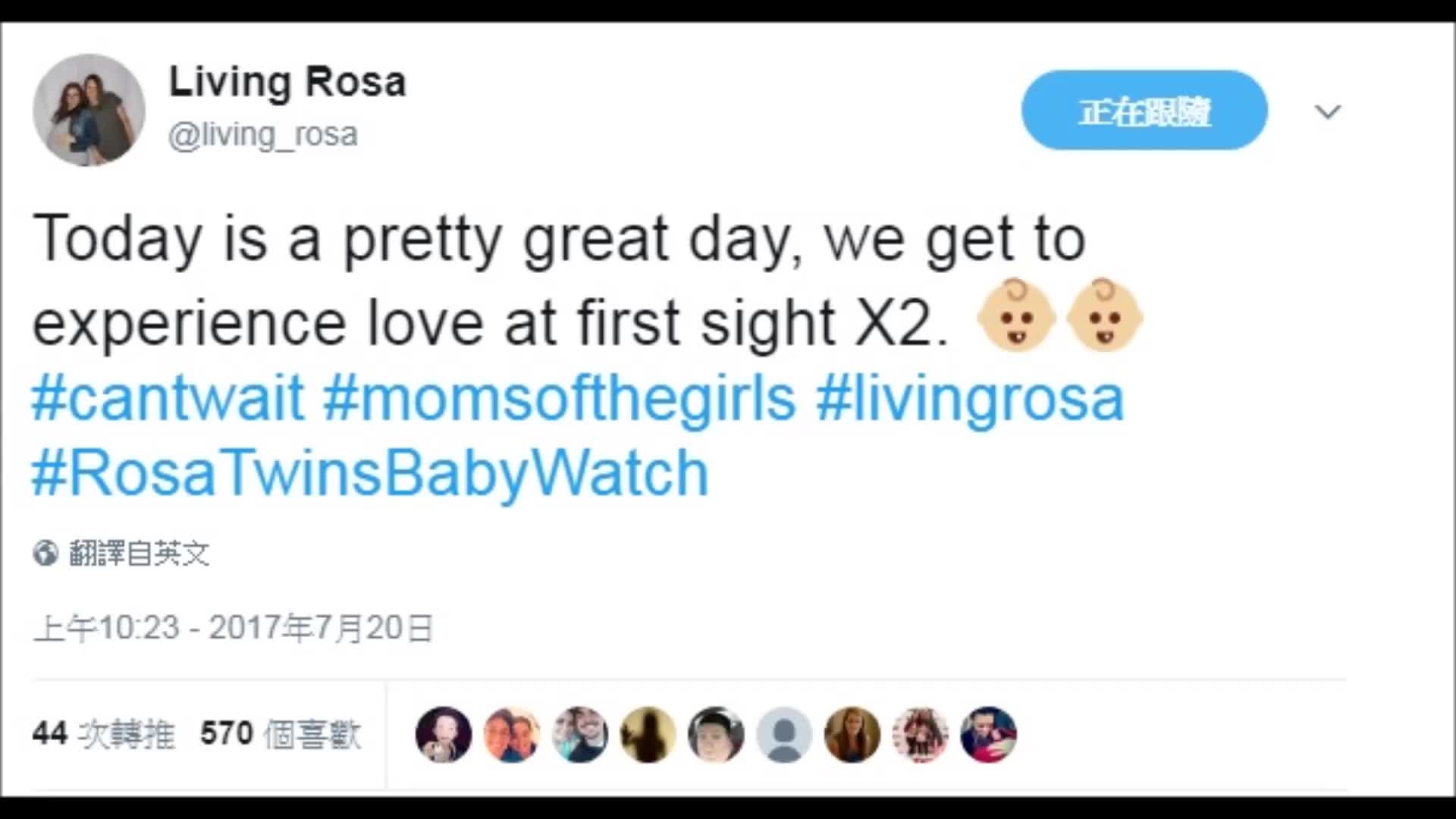1456x819 pixels.
Task: Open the #momsofthegirls hashtag
Action: [560, 397]
